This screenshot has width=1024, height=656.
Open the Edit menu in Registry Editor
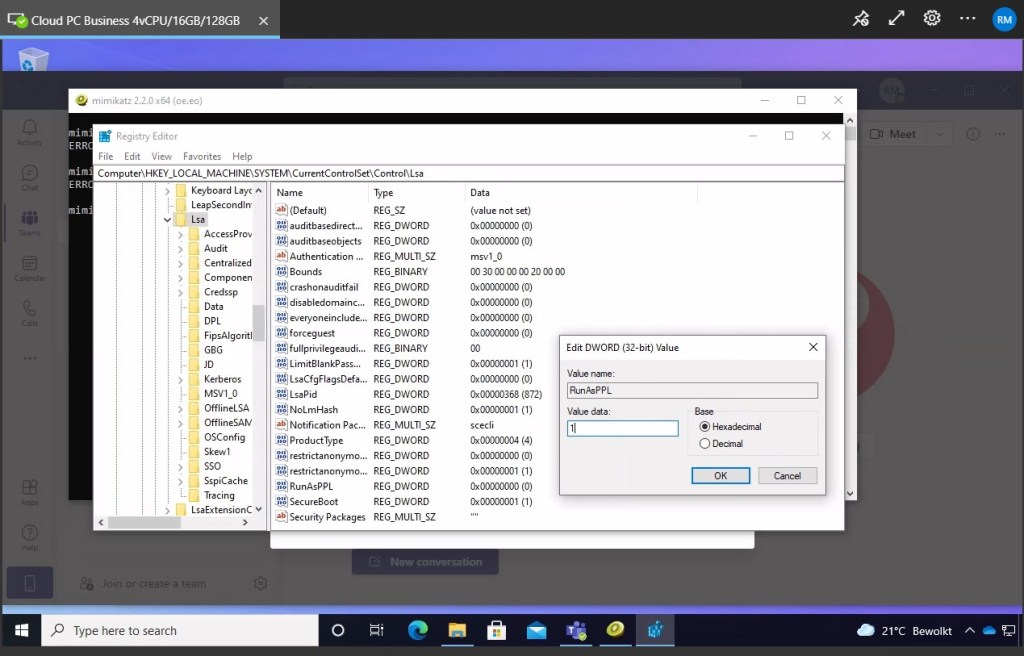click(133, 156)
